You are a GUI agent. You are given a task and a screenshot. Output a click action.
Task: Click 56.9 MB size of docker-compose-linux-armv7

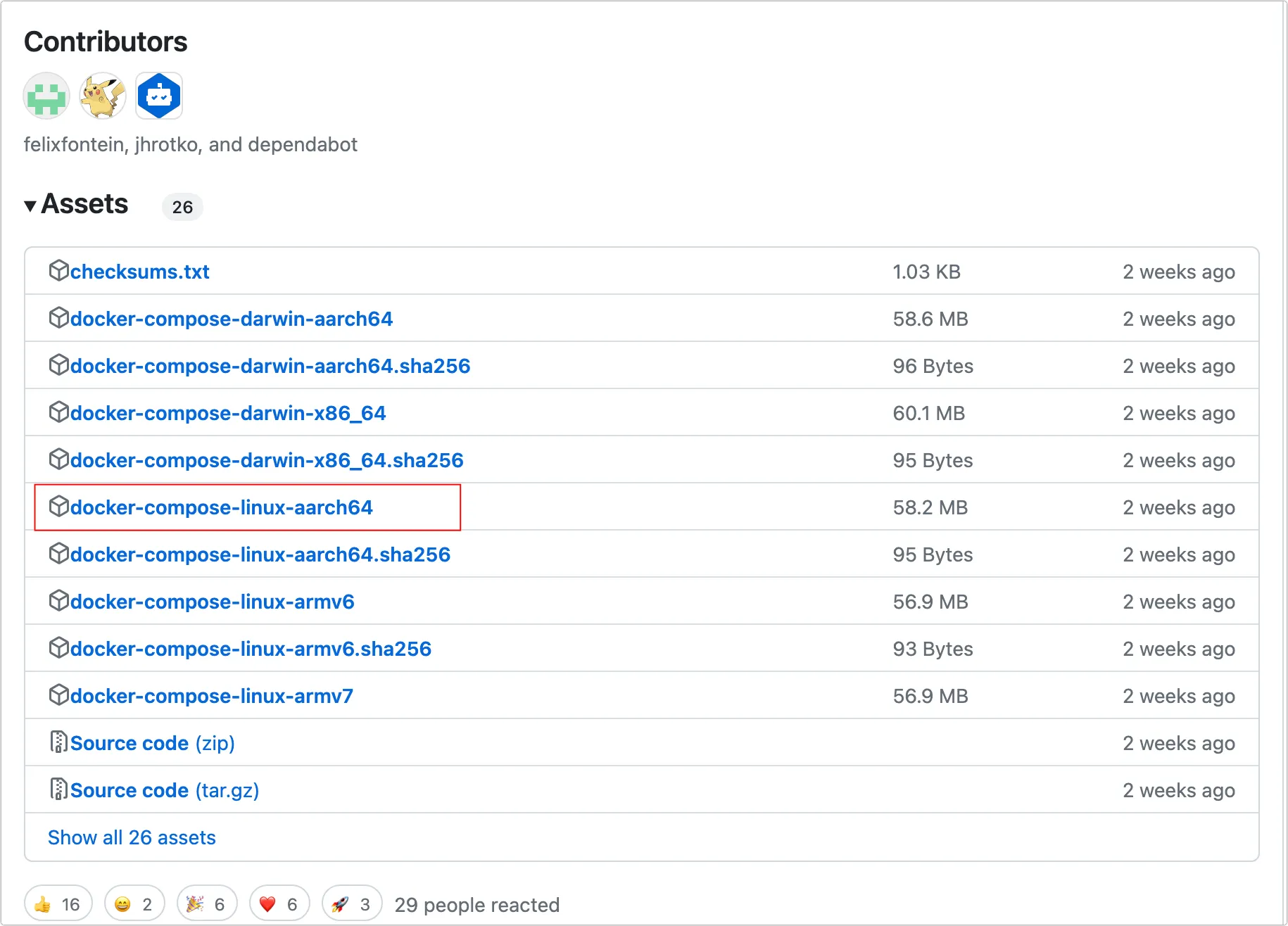(930, 696)
